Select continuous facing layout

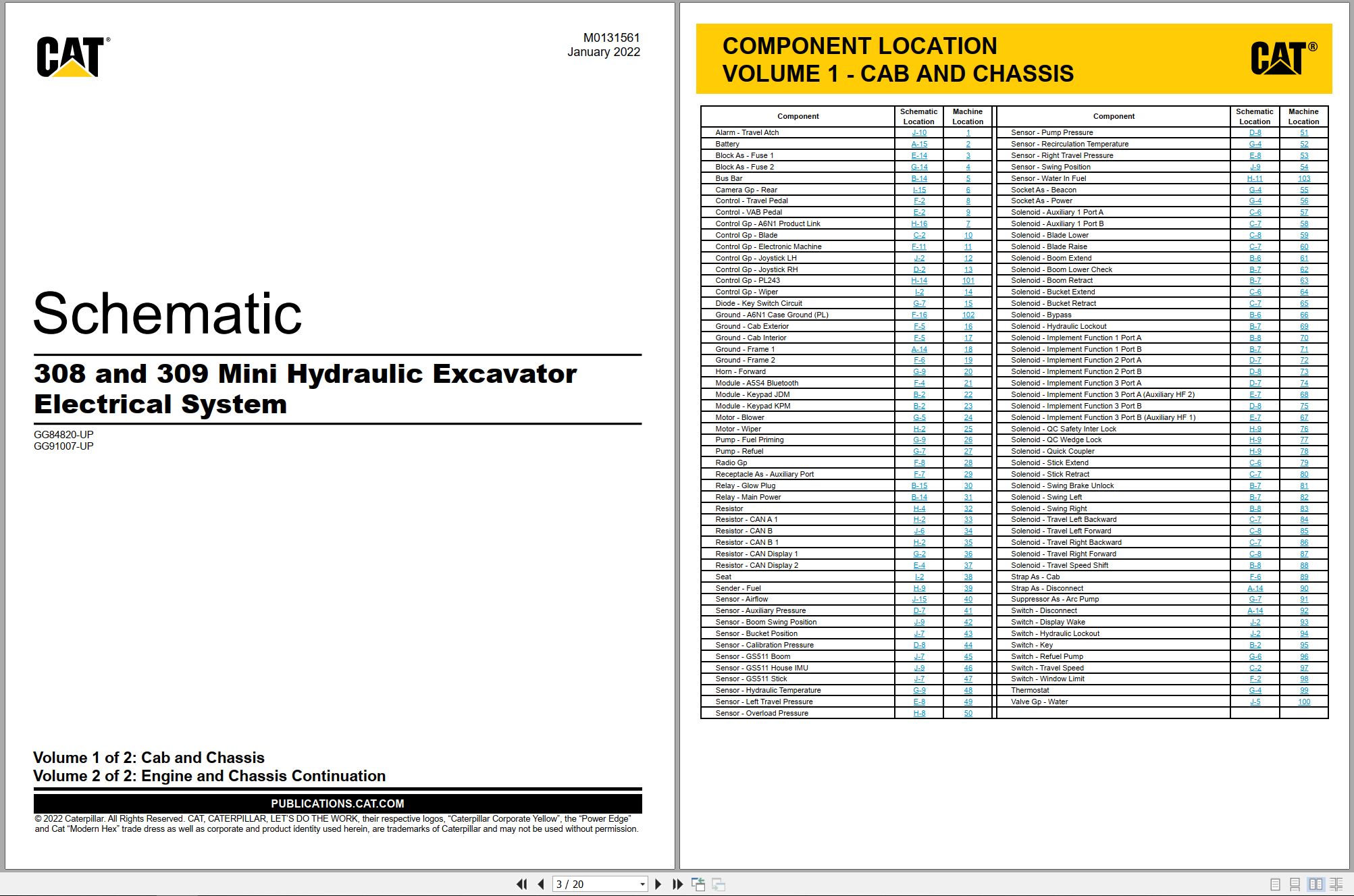(1336, 884)
